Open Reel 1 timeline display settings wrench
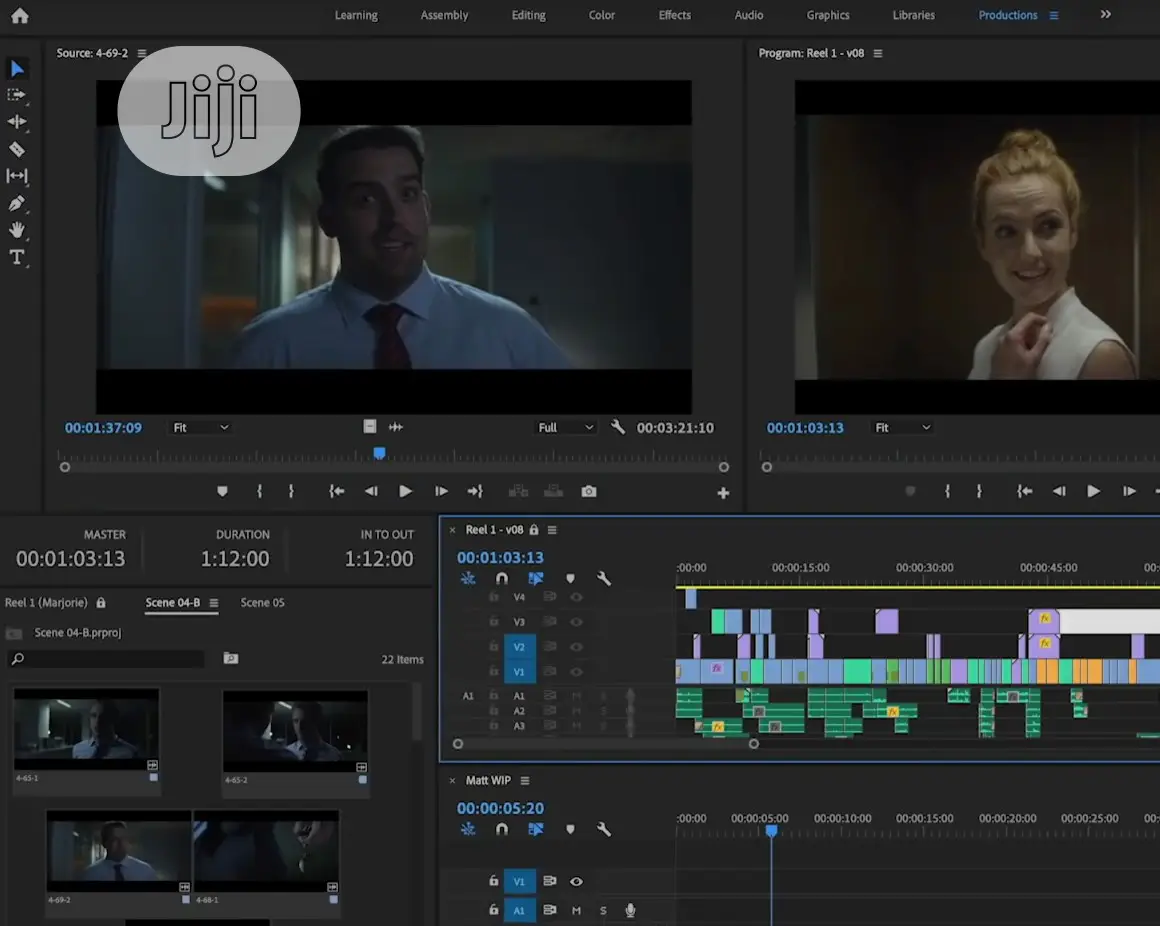This screenshot has width=1160, height=926. [x=604, y=578]
